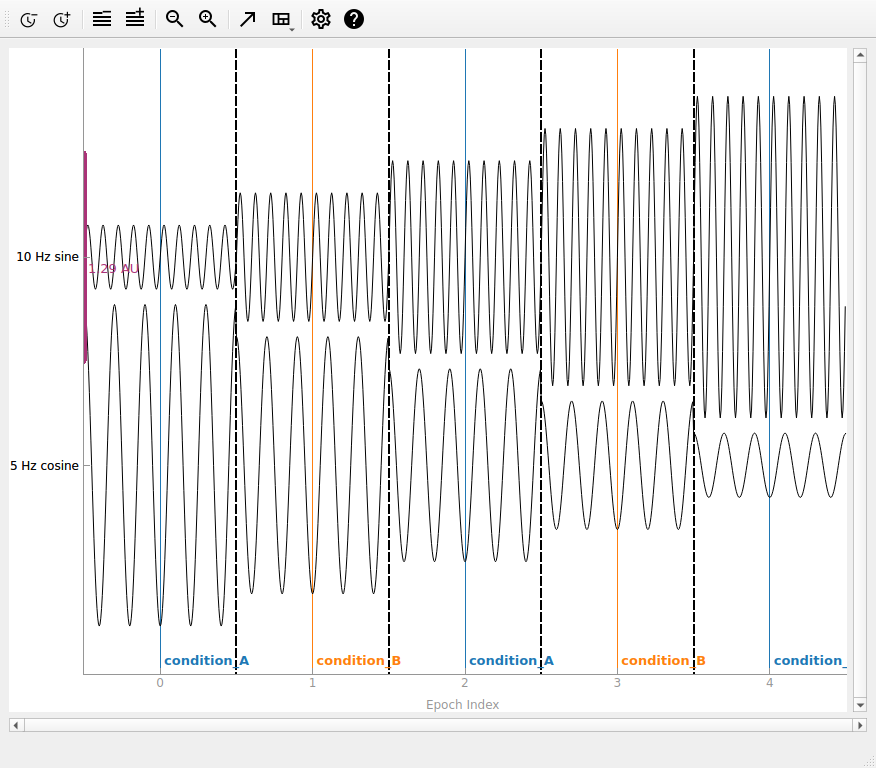Open the overview bar dropdown button
Viewport: 876px width, 768px height.
pyautogui.click(x=282, y=20)
